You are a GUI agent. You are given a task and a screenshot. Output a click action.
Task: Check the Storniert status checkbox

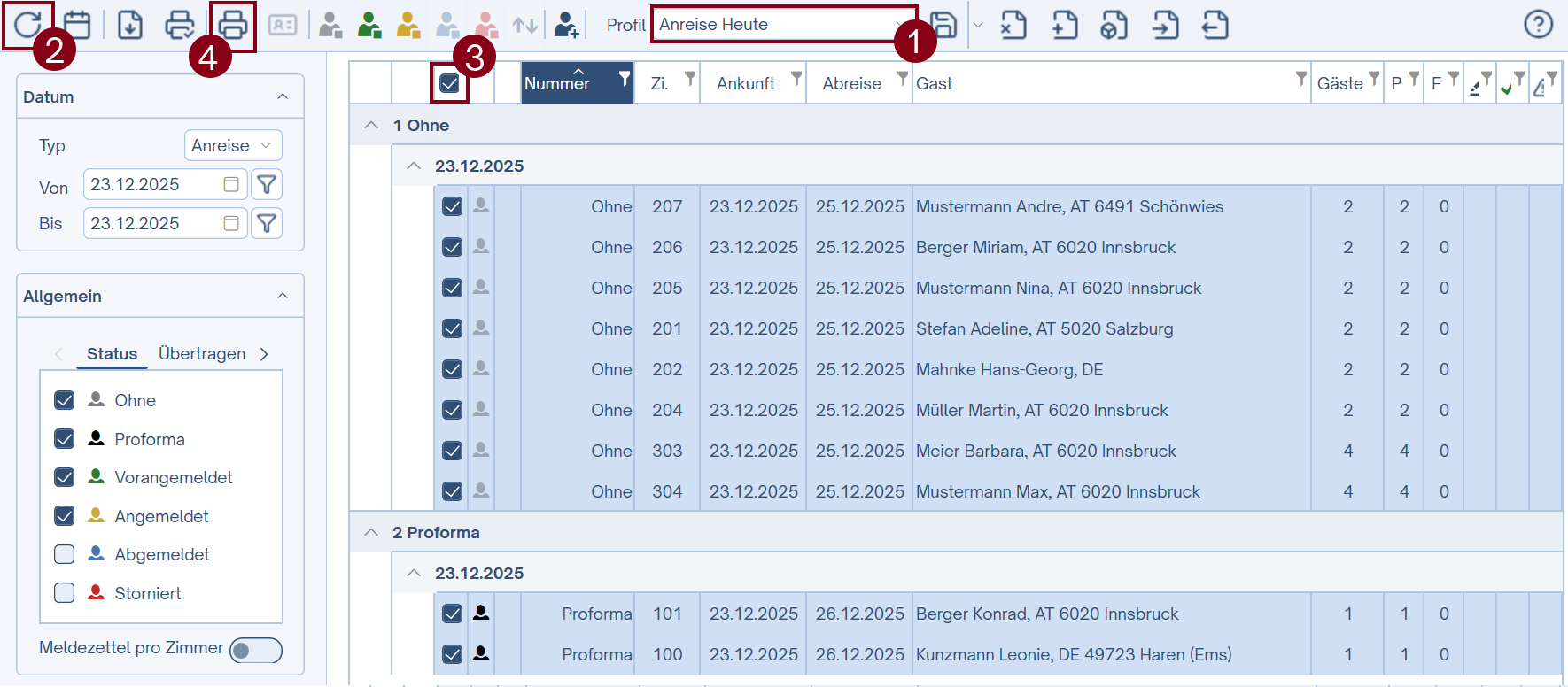(64, 593)
